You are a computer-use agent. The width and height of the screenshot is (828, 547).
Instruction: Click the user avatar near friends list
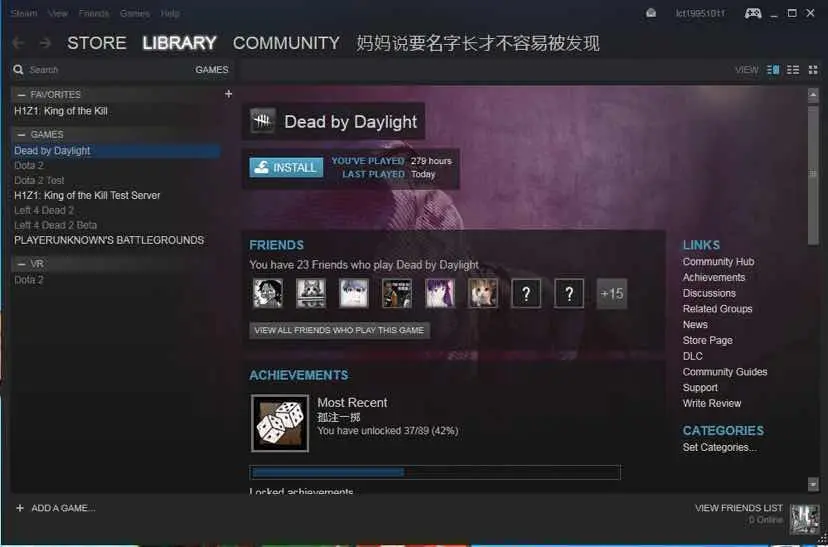pyautogui.click(x=805, y=519)
